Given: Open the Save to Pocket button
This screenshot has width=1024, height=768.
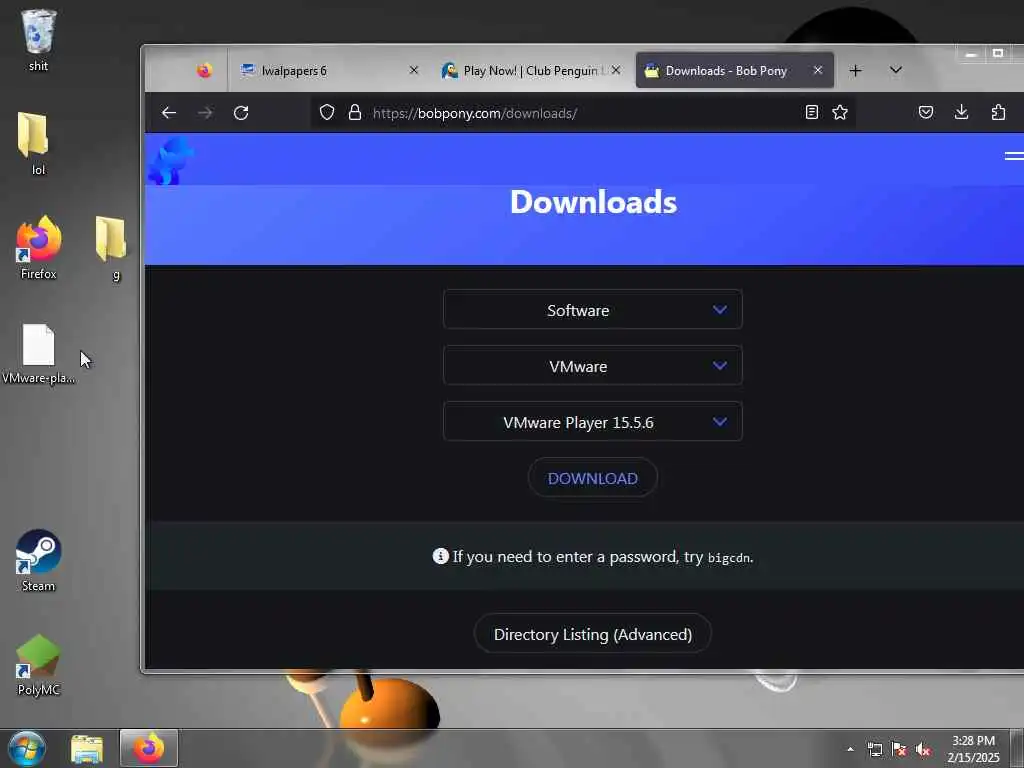Looking at the screenshot, I should pos(925,112).
